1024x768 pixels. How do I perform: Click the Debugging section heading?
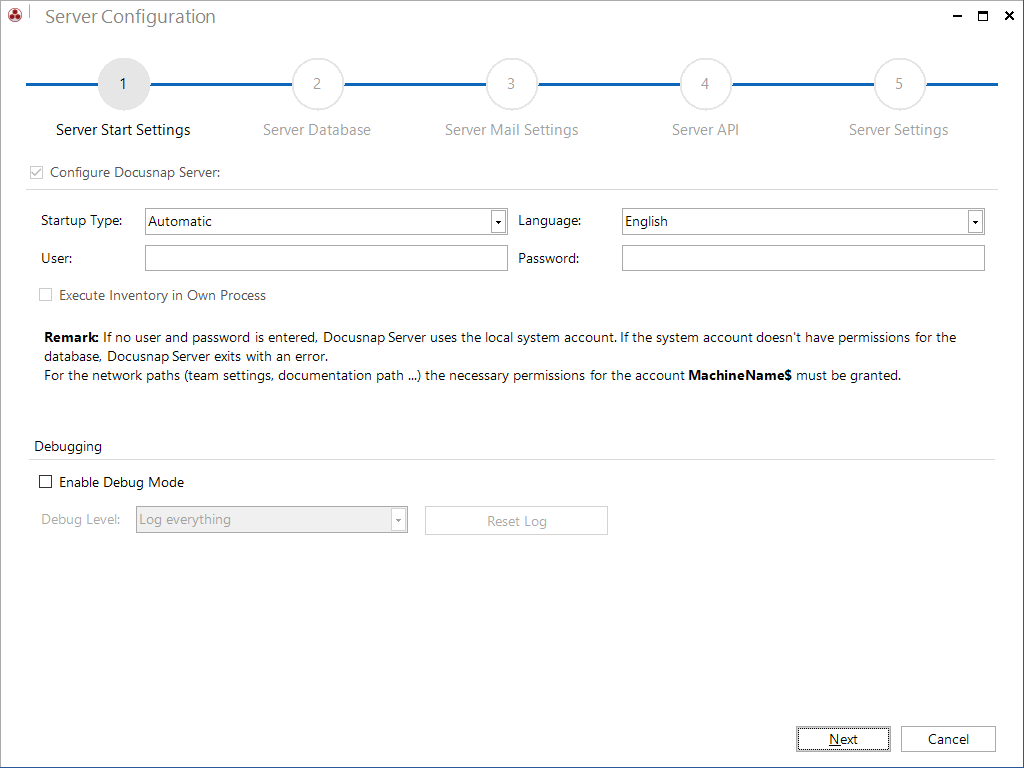coord(68,447)
